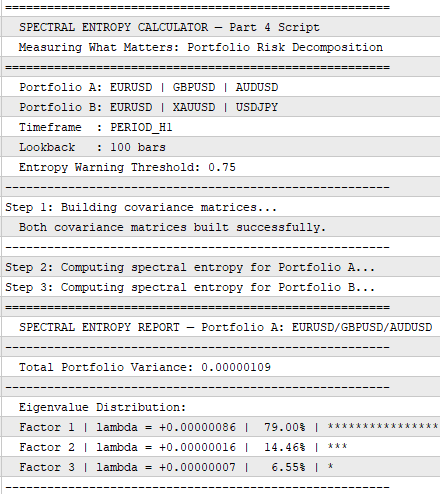Select the Portfolio B symbols log row

221,107
